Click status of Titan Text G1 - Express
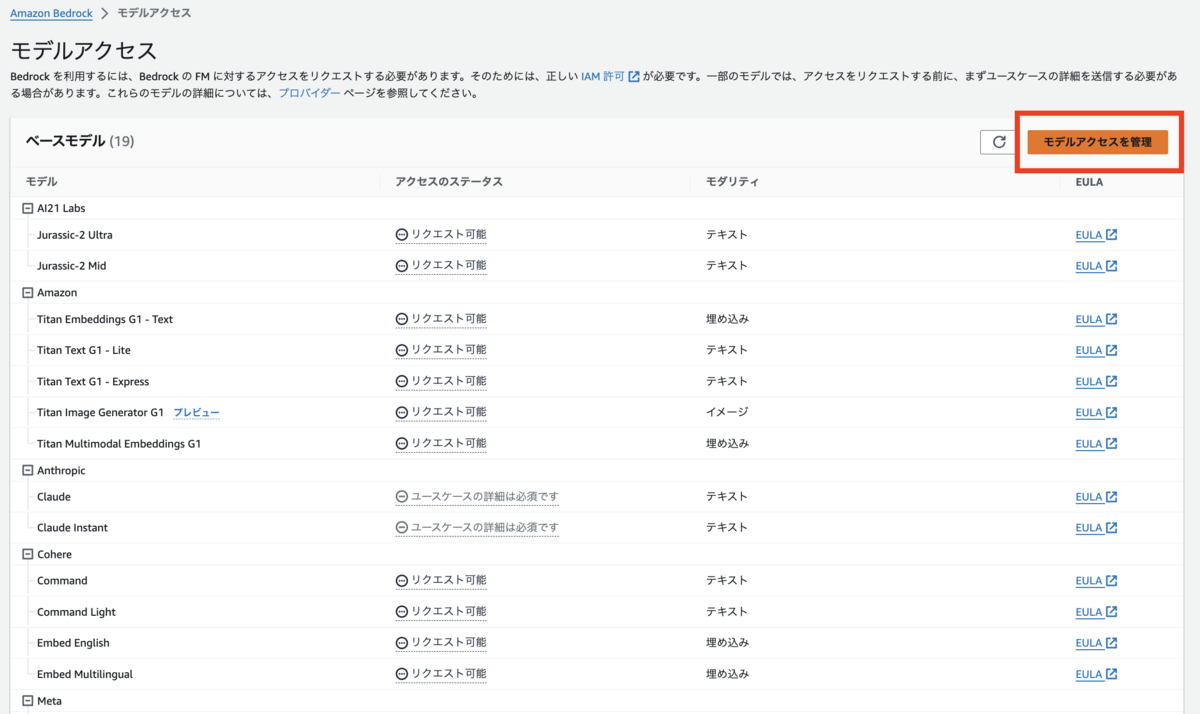 (x=441, y=381)
